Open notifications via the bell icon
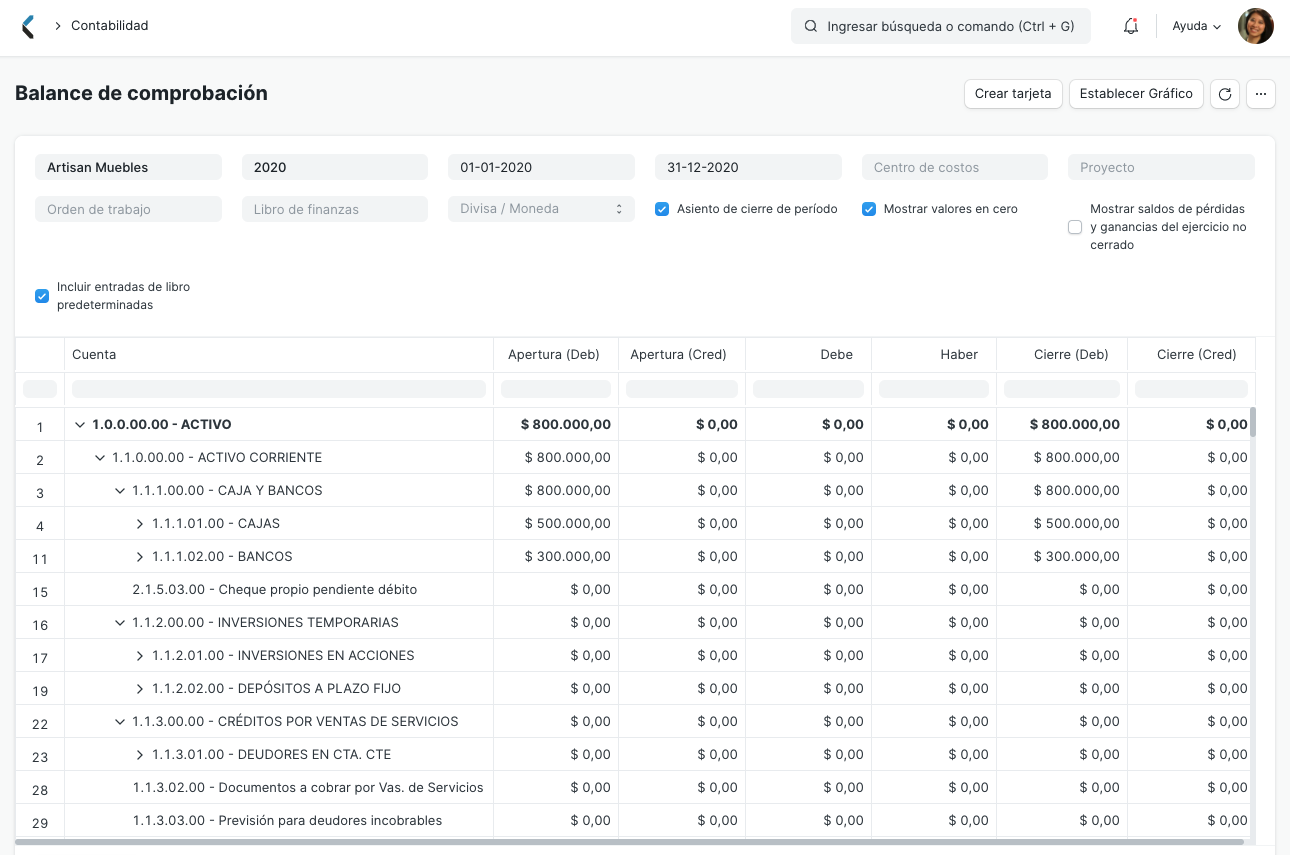The image size is (1290, 855). coord(1130,26)
